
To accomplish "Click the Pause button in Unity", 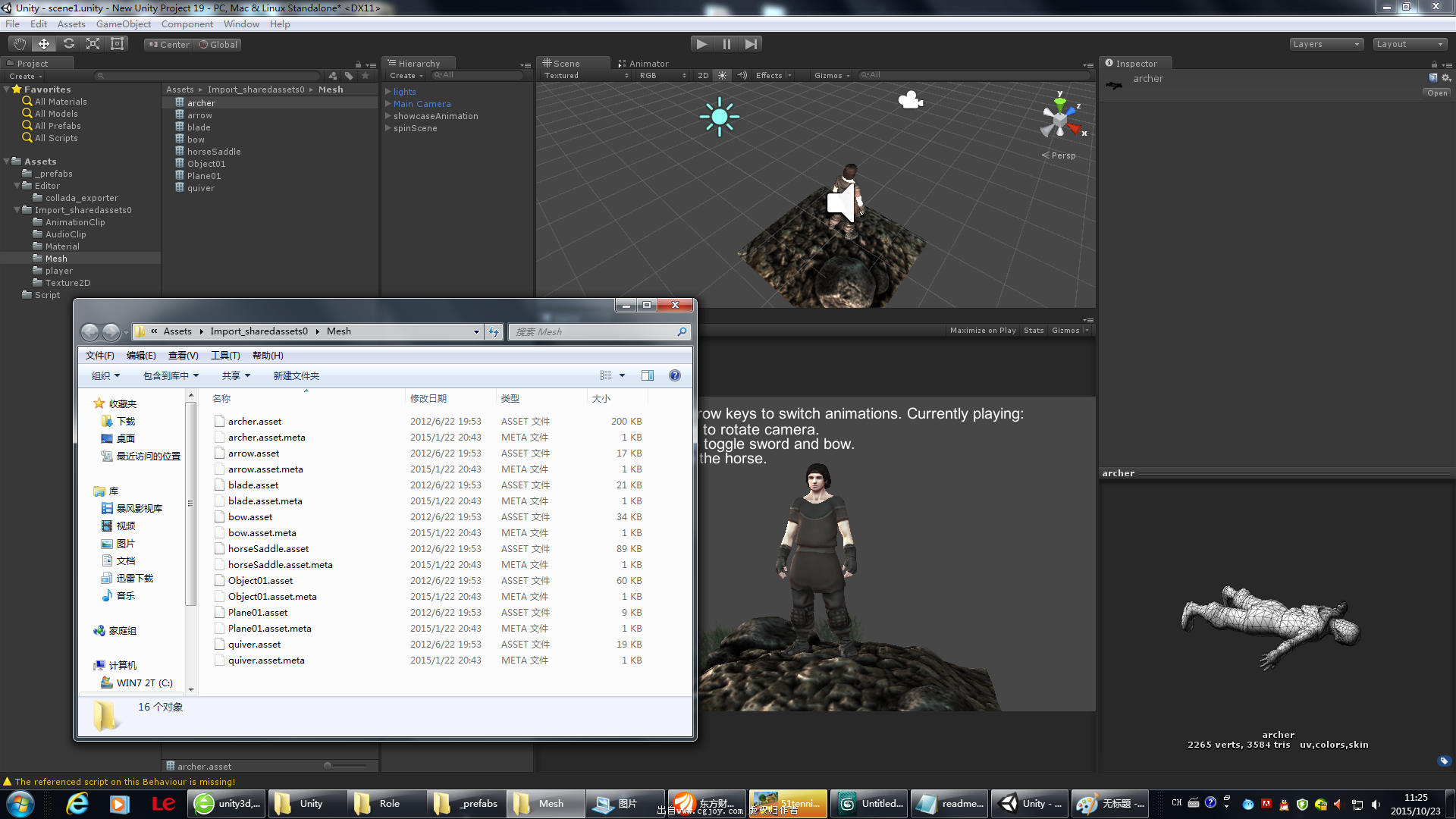I will 726,44.
